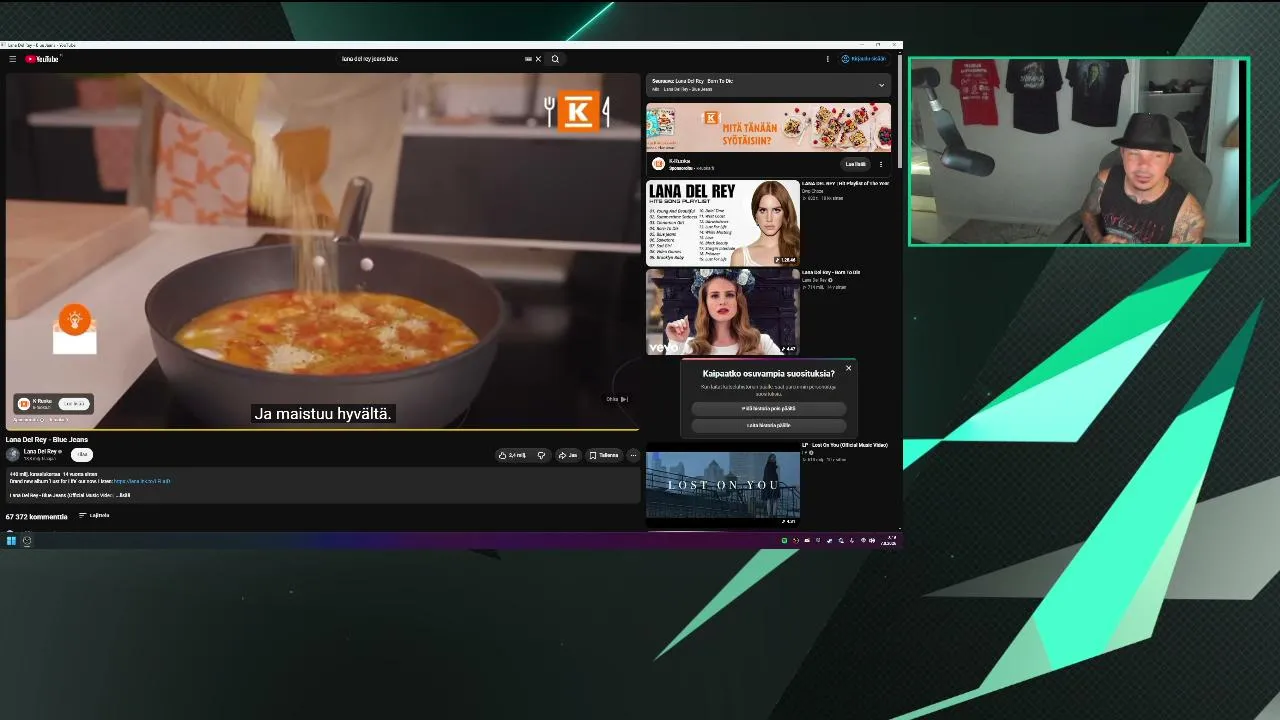Image resolution: width=1280 pixels, height=720 pixels.
Task: Click into the YouTube search field
Action: 432,59
